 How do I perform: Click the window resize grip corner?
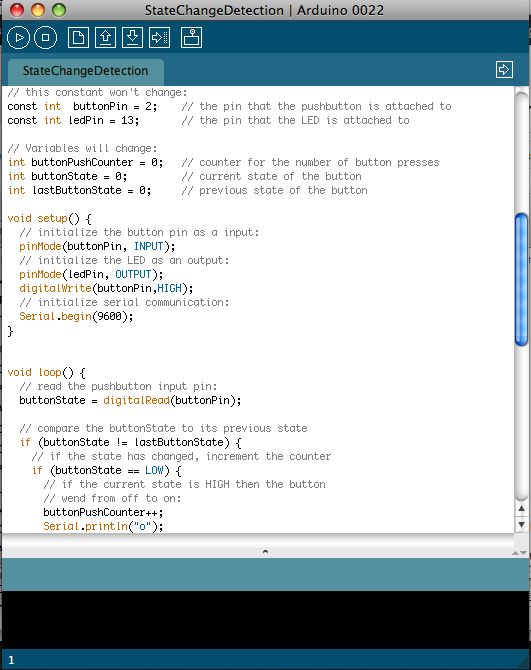coord(522,662)
